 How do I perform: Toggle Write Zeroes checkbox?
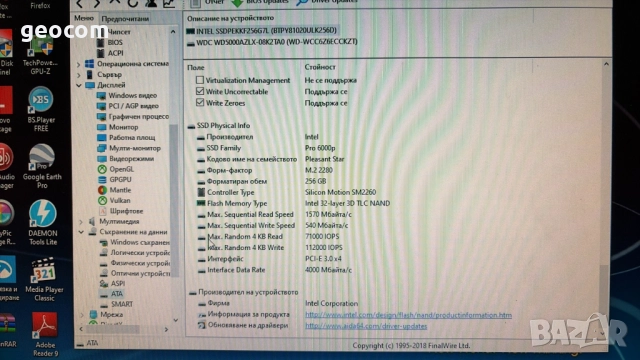(200, 102)
